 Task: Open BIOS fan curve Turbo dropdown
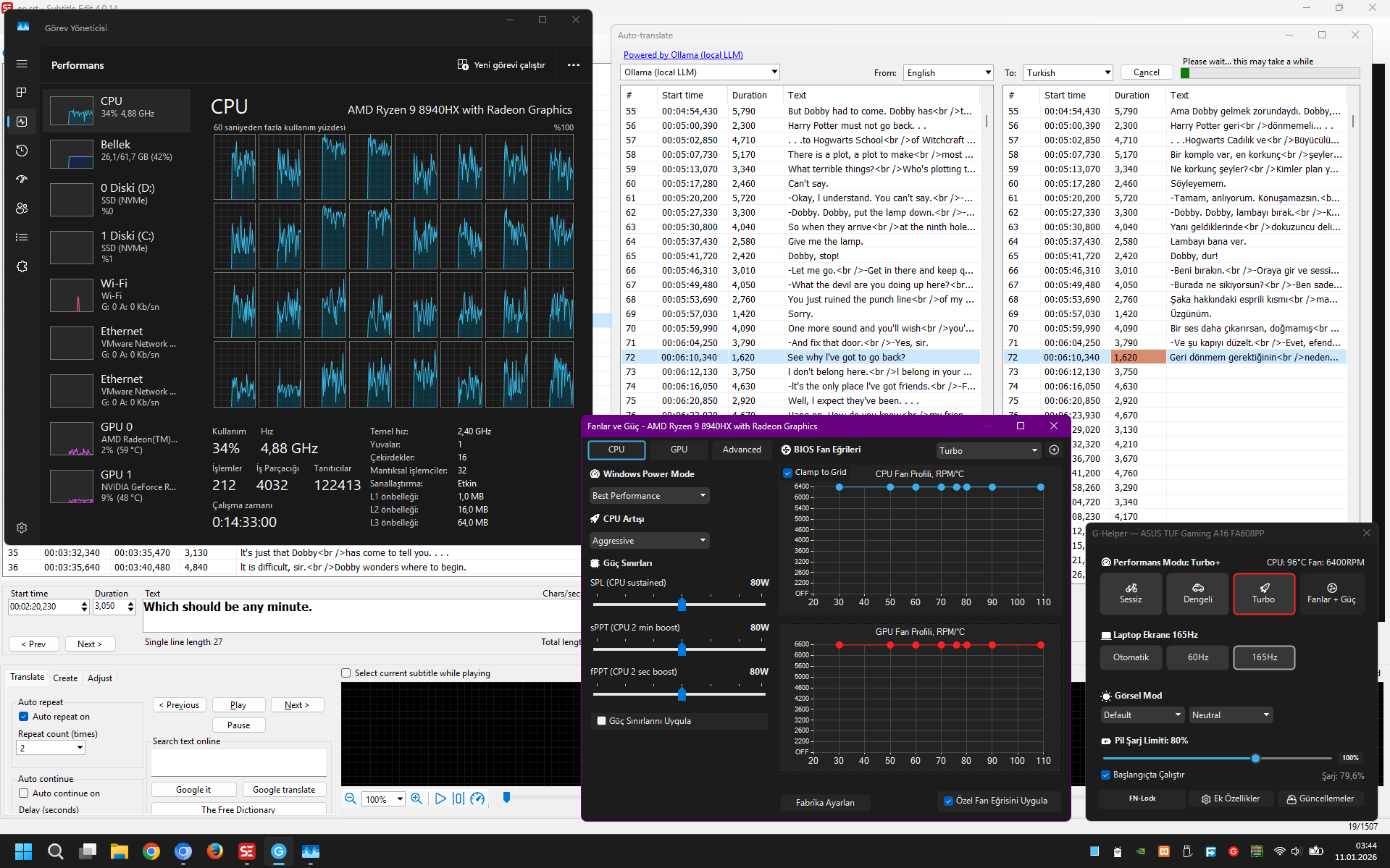point(989,450)
